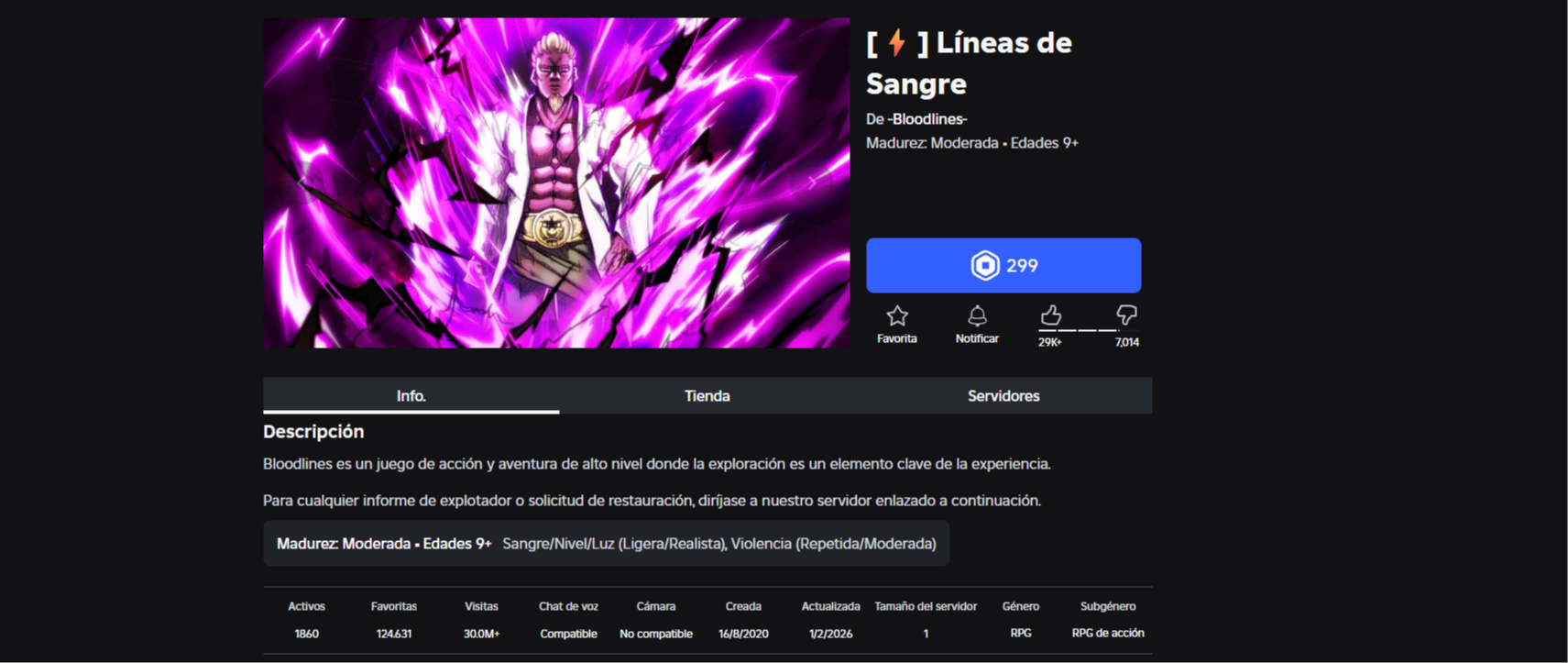Dislike the game with thumbs-down icon
The width and height of the screenshot is (1568, 663).
pyautogui.click(x=1126, y=315)
